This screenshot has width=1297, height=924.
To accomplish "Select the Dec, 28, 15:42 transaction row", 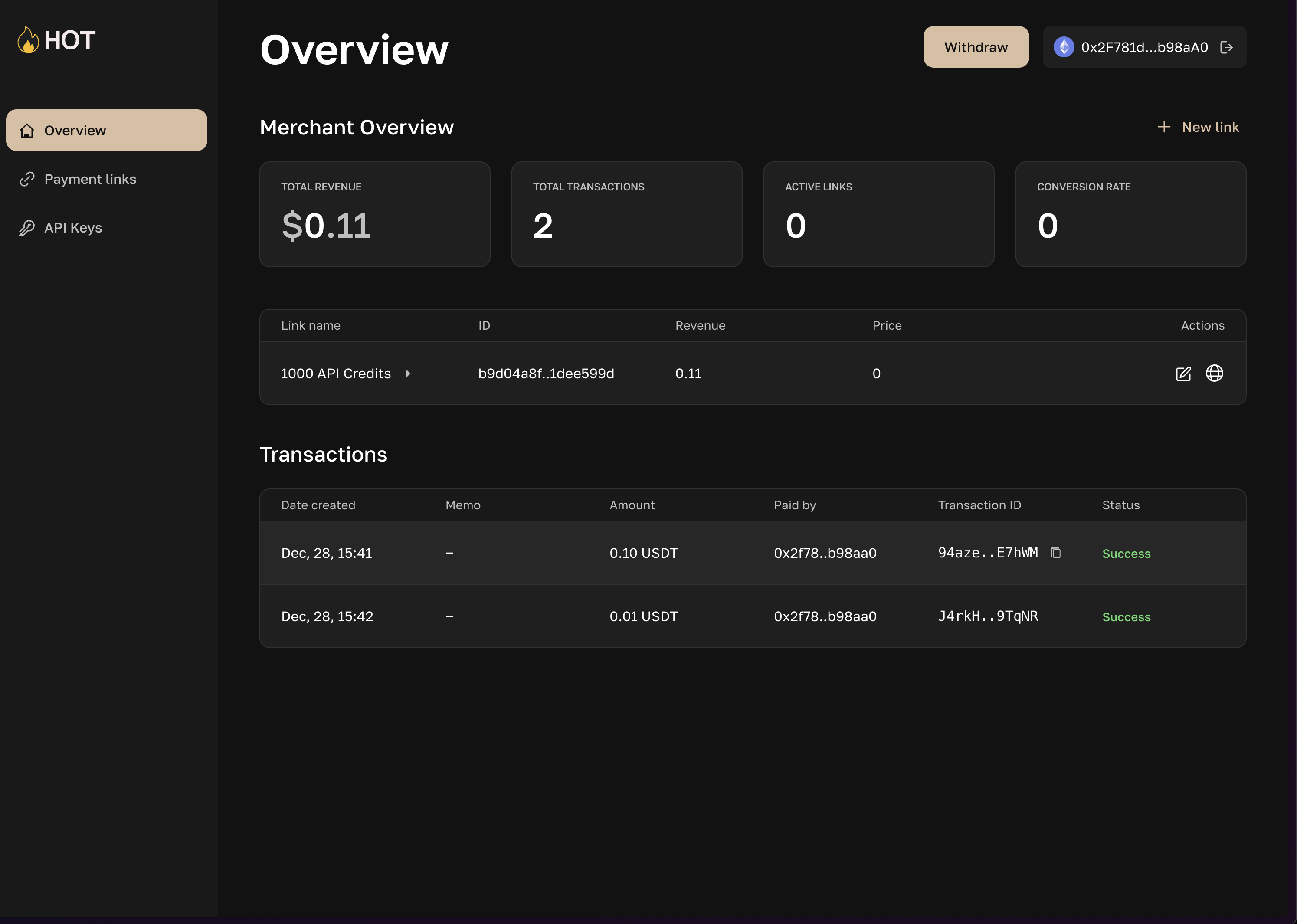I will [752, 616].
